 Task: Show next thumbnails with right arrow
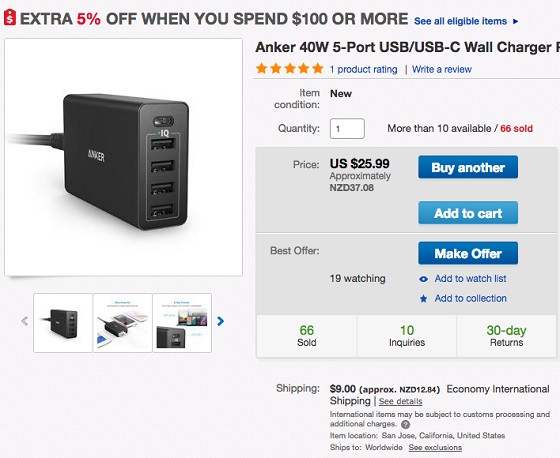(221, 322)
